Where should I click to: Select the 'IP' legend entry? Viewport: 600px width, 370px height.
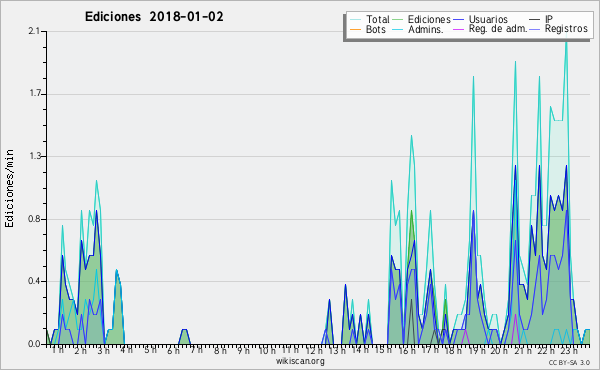pyautogui.click(x=549, y=19)
